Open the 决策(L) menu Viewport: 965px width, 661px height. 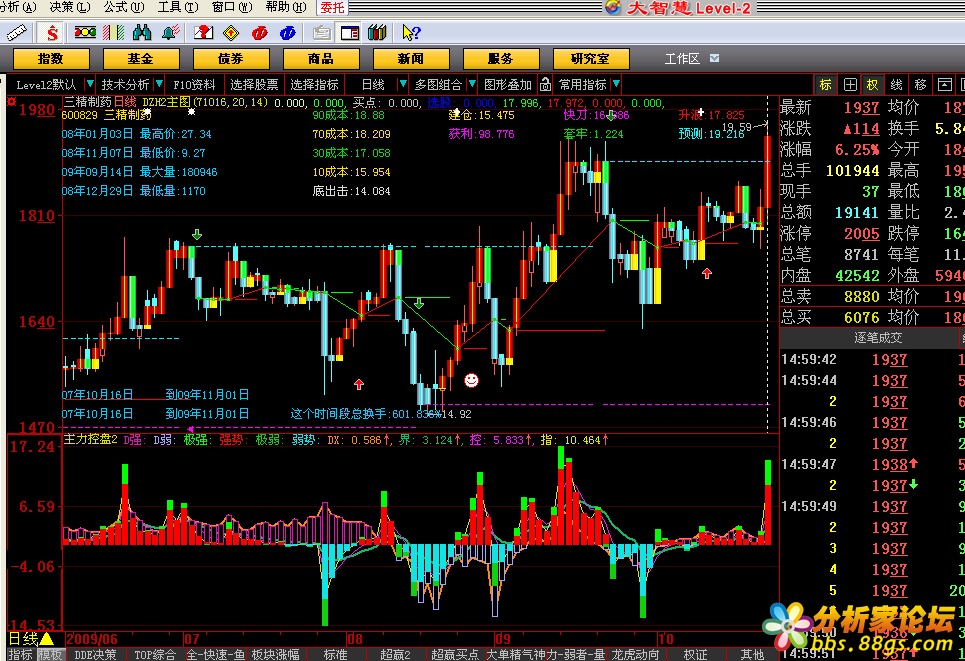pos(70,7)
